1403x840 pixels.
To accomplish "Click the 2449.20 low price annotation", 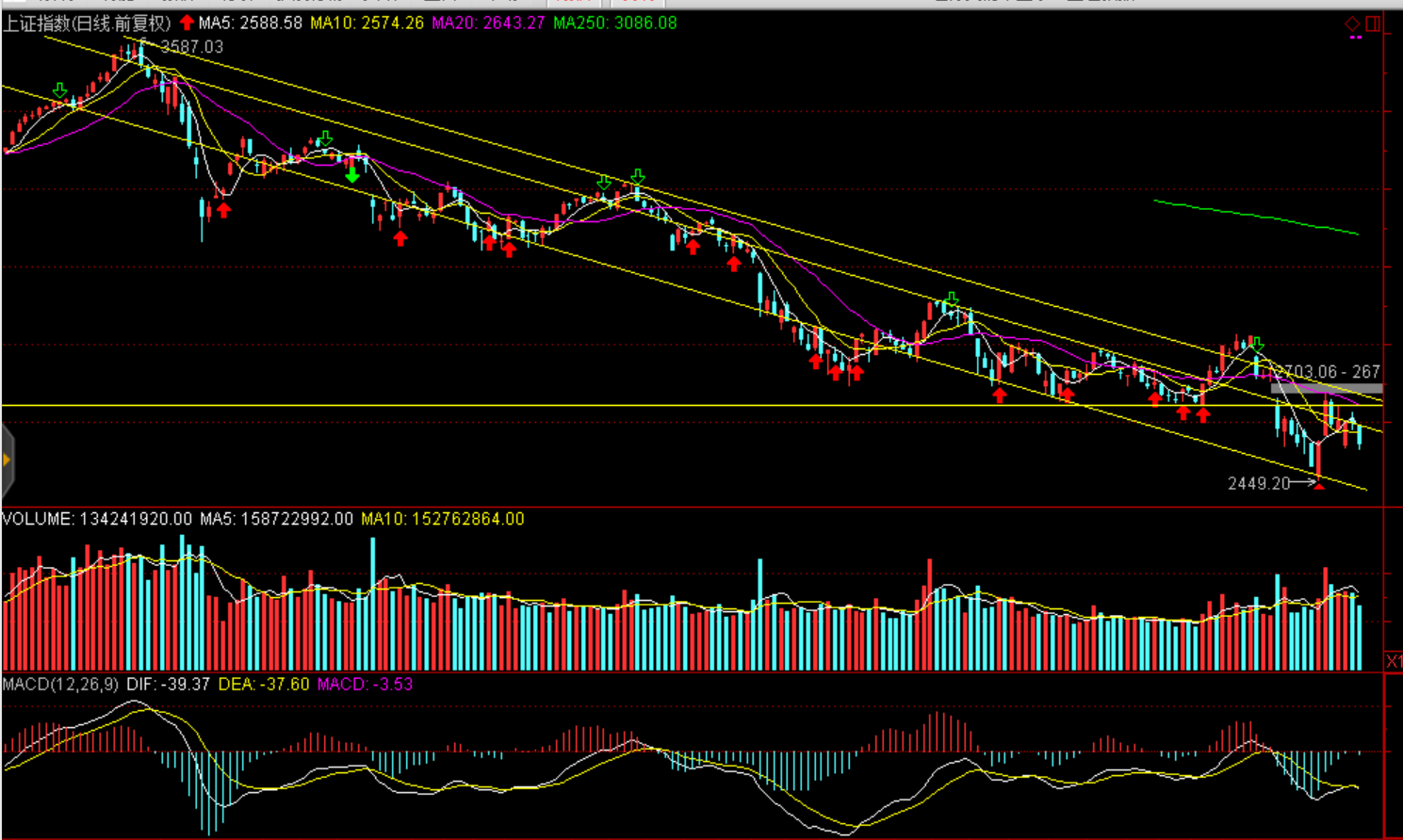I will point(1258,483).
